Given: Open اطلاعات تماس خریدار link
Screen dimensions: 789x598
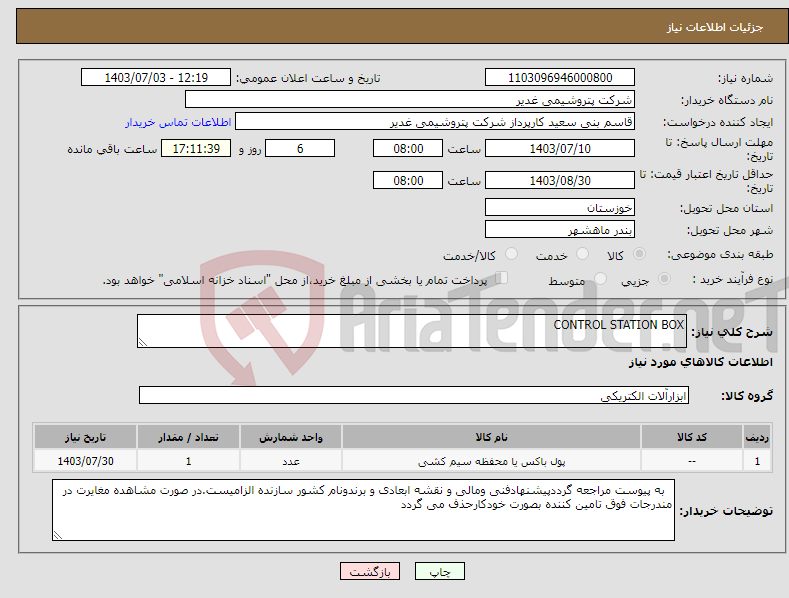Looking at the screenshot, I should pos(178,122).
